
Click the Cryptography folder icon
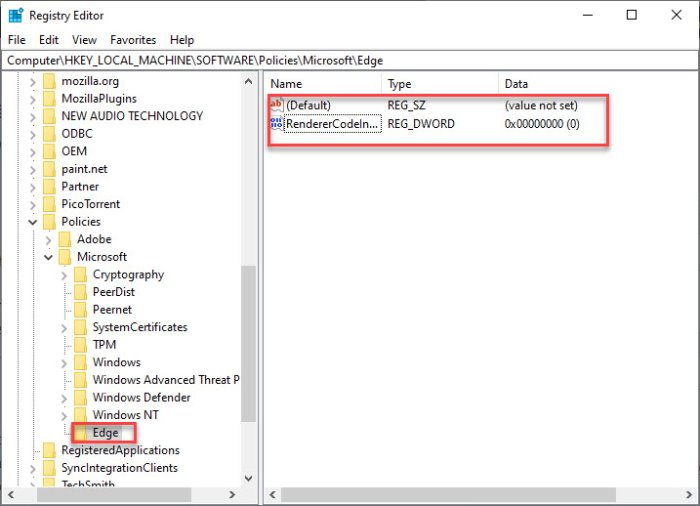point(81,274)
